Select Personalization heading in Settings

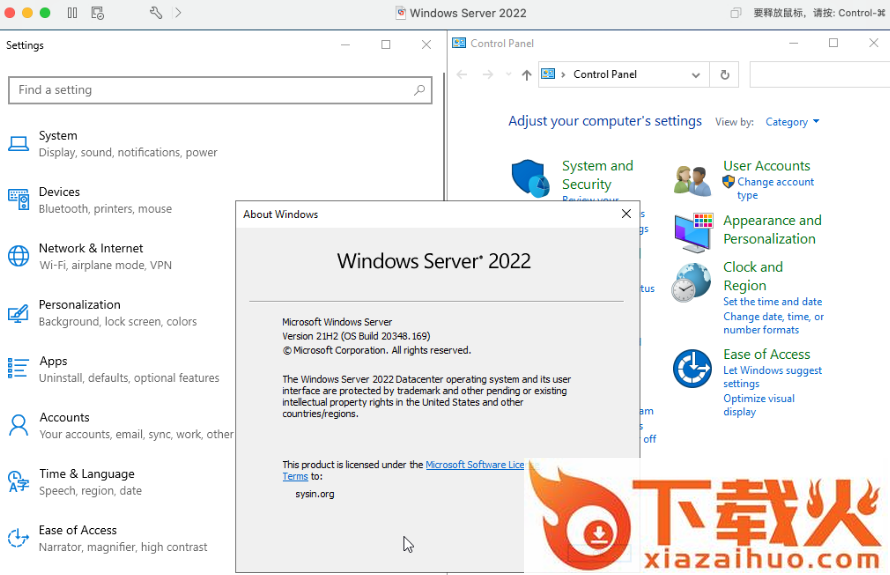pyautogui.click(x=79, y=304)
